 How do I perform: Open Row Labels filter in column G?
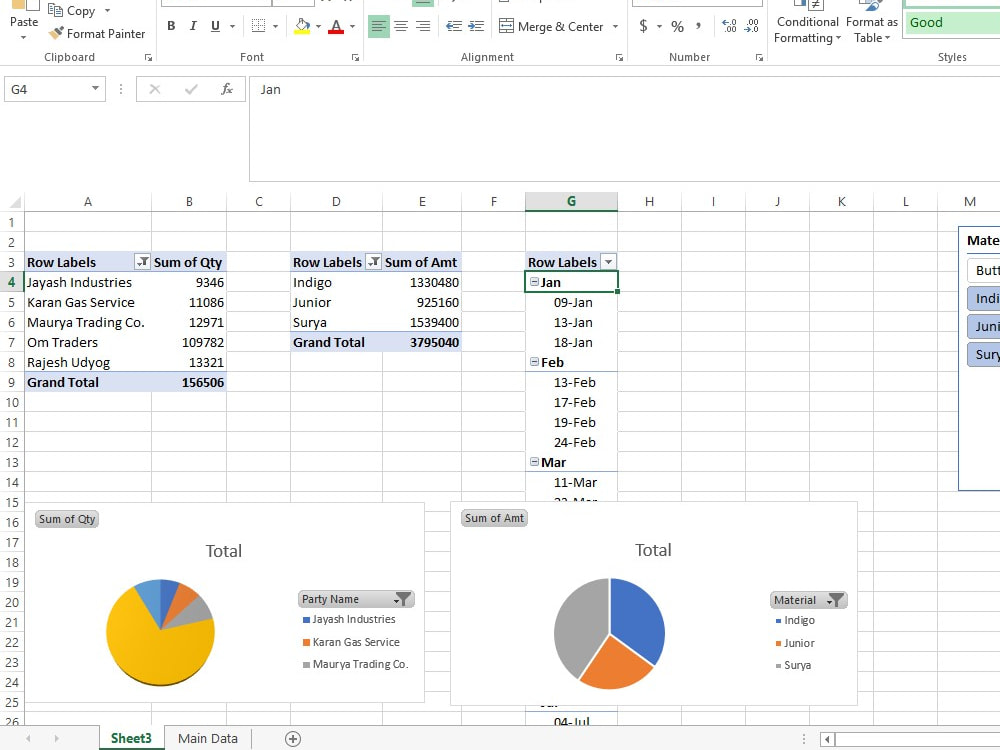[608, 261]
